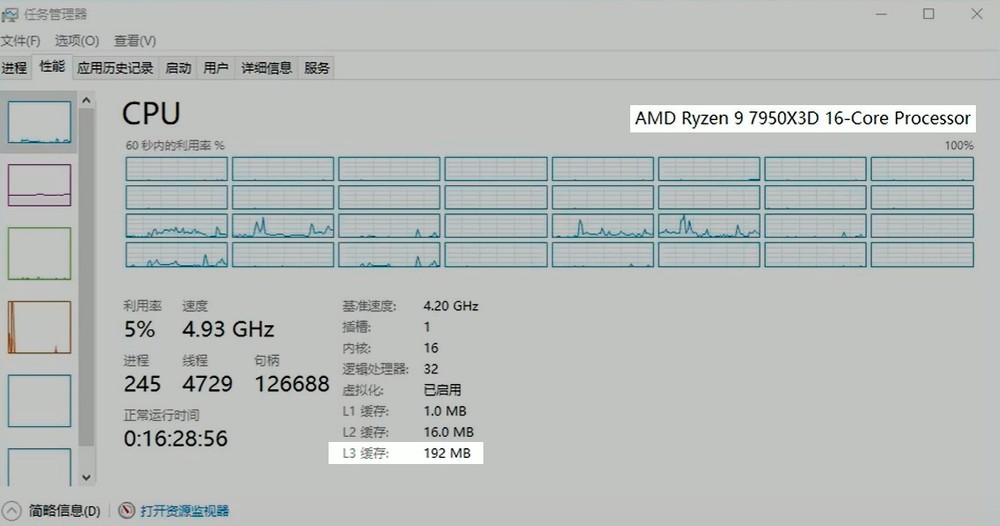Screen dimensions: 1000x526
Task: Open the 查看(V) menu
Action: pyautogui.click(x=135, y=41)
